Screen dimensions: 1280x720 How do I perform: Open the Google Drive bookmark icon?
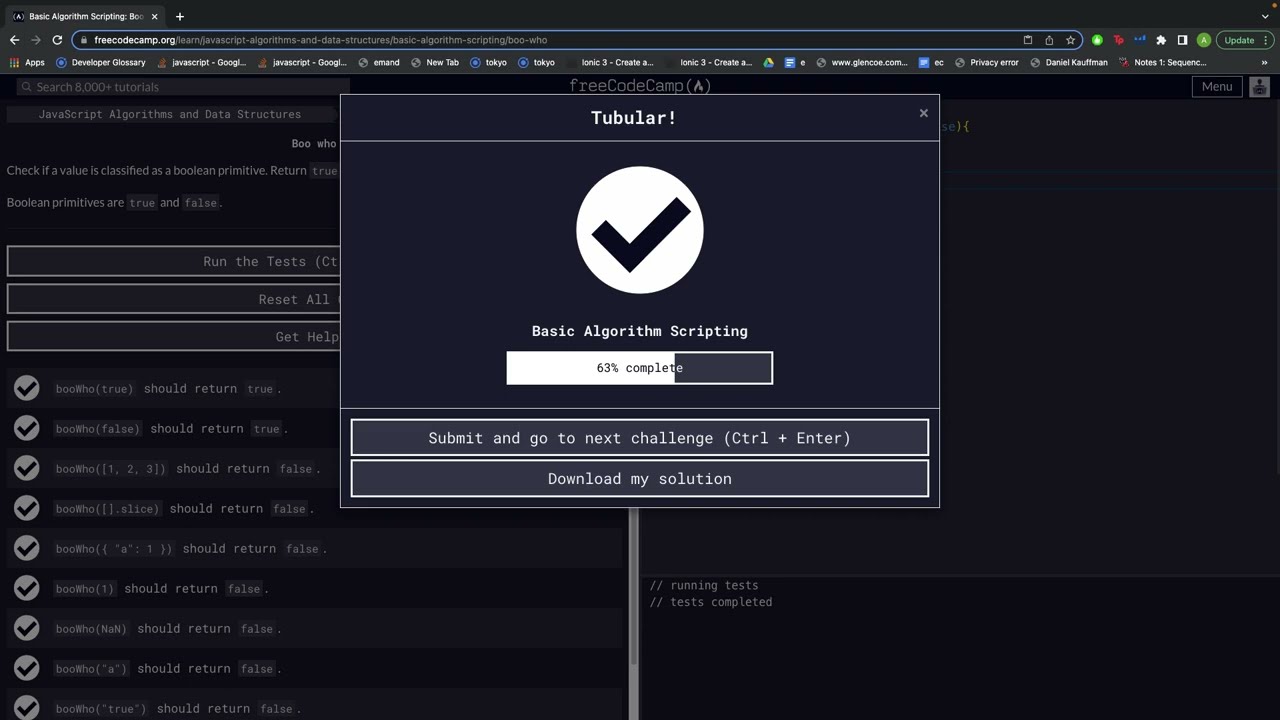(x=768, y=62)
